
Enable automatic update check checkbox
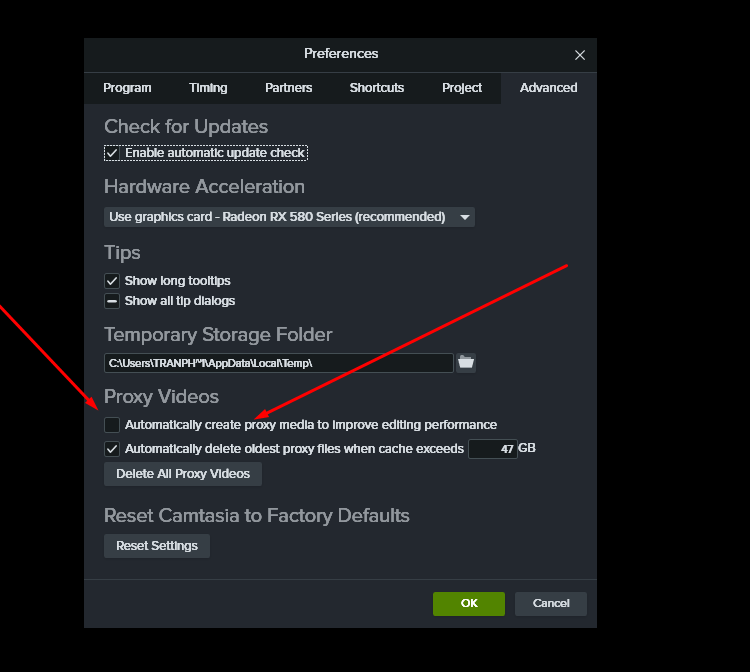click(112, 153)
